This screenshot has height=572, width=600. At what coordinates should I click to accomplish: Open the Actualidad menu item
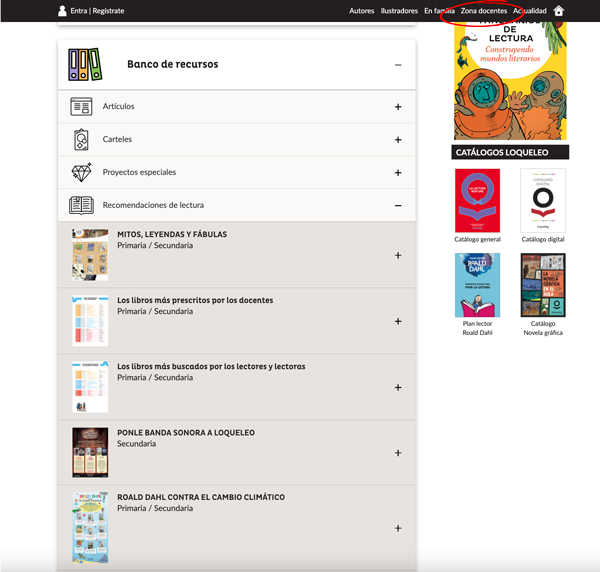click(x=530, y=11)
